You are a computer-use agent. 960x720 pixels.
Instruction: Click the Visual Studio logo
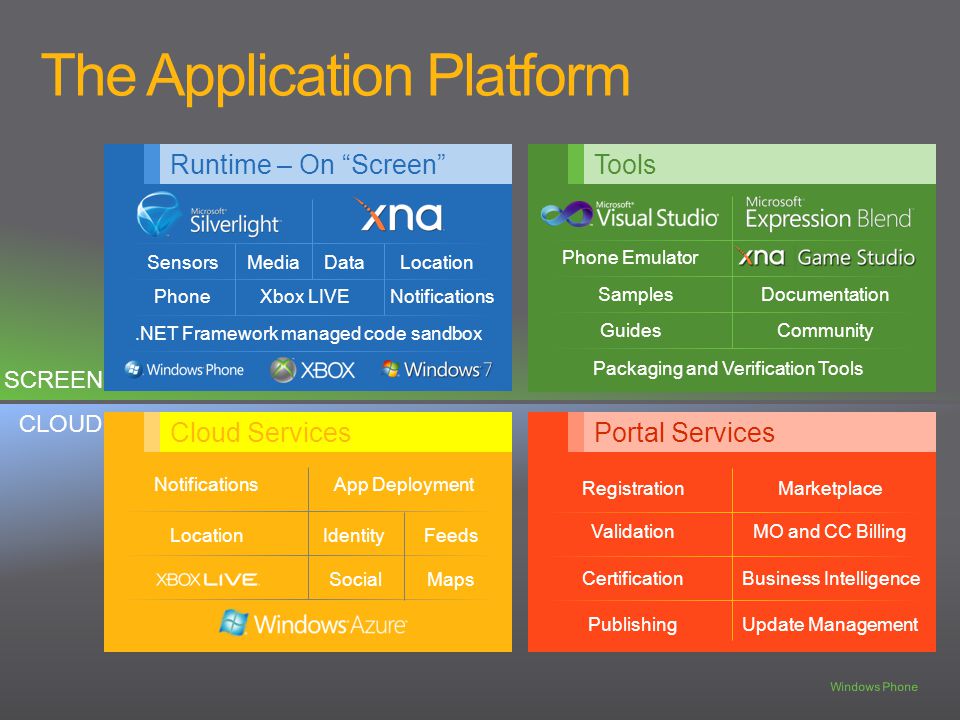pyautogui.click(x=630, y=214)
